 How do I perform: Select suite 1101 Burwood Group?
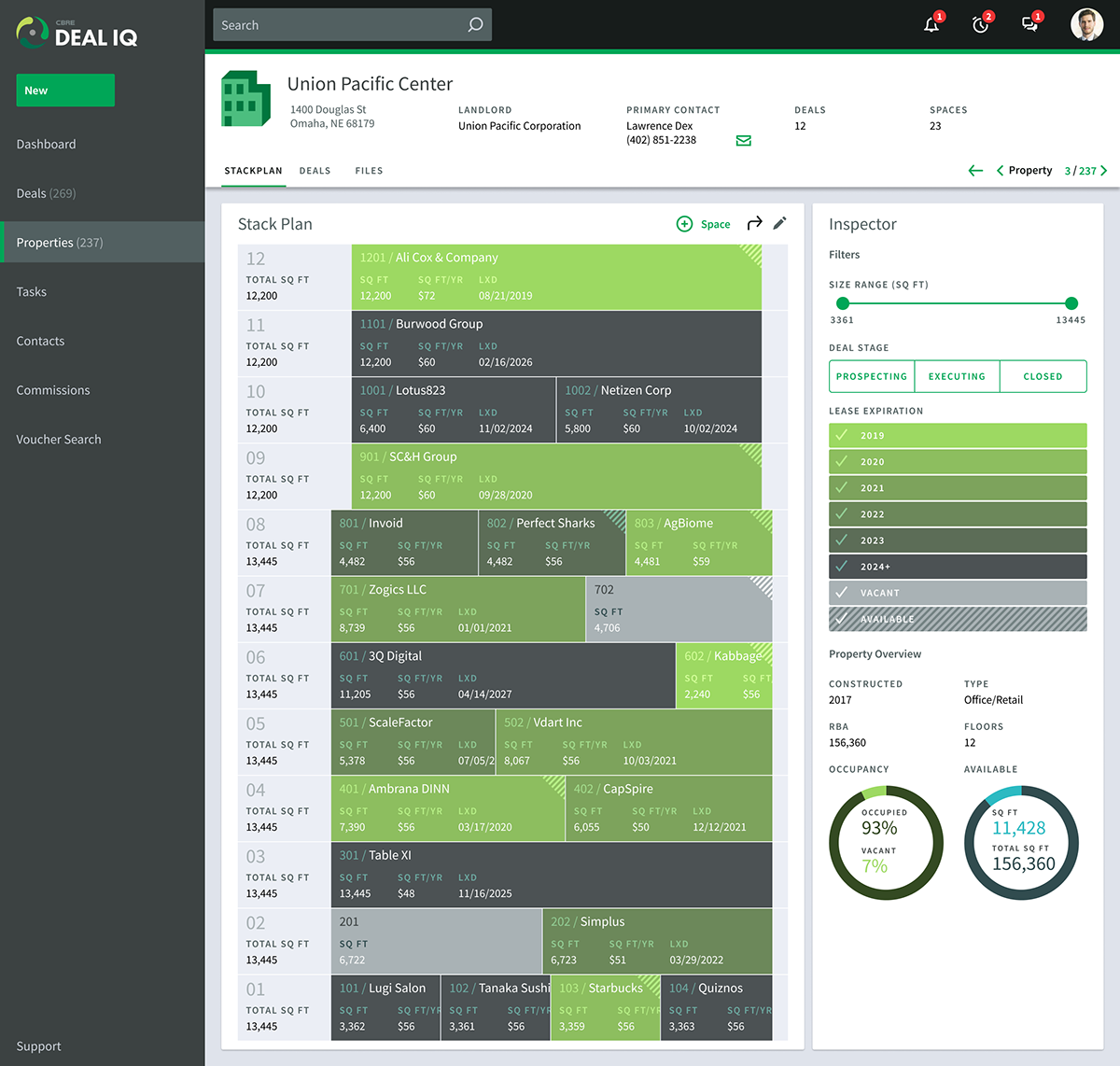(x=556, y=344)
